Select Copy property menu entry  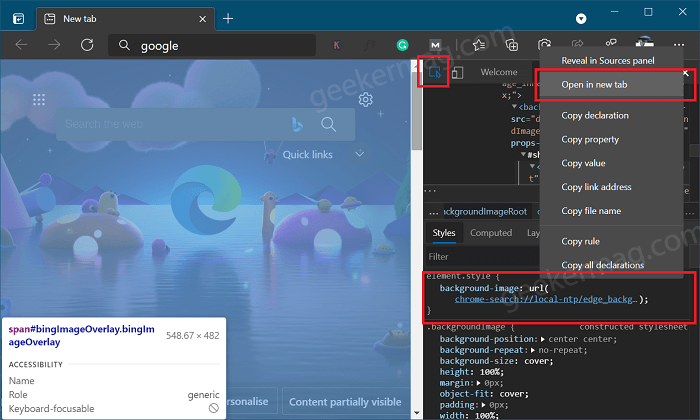coord(590,139)
